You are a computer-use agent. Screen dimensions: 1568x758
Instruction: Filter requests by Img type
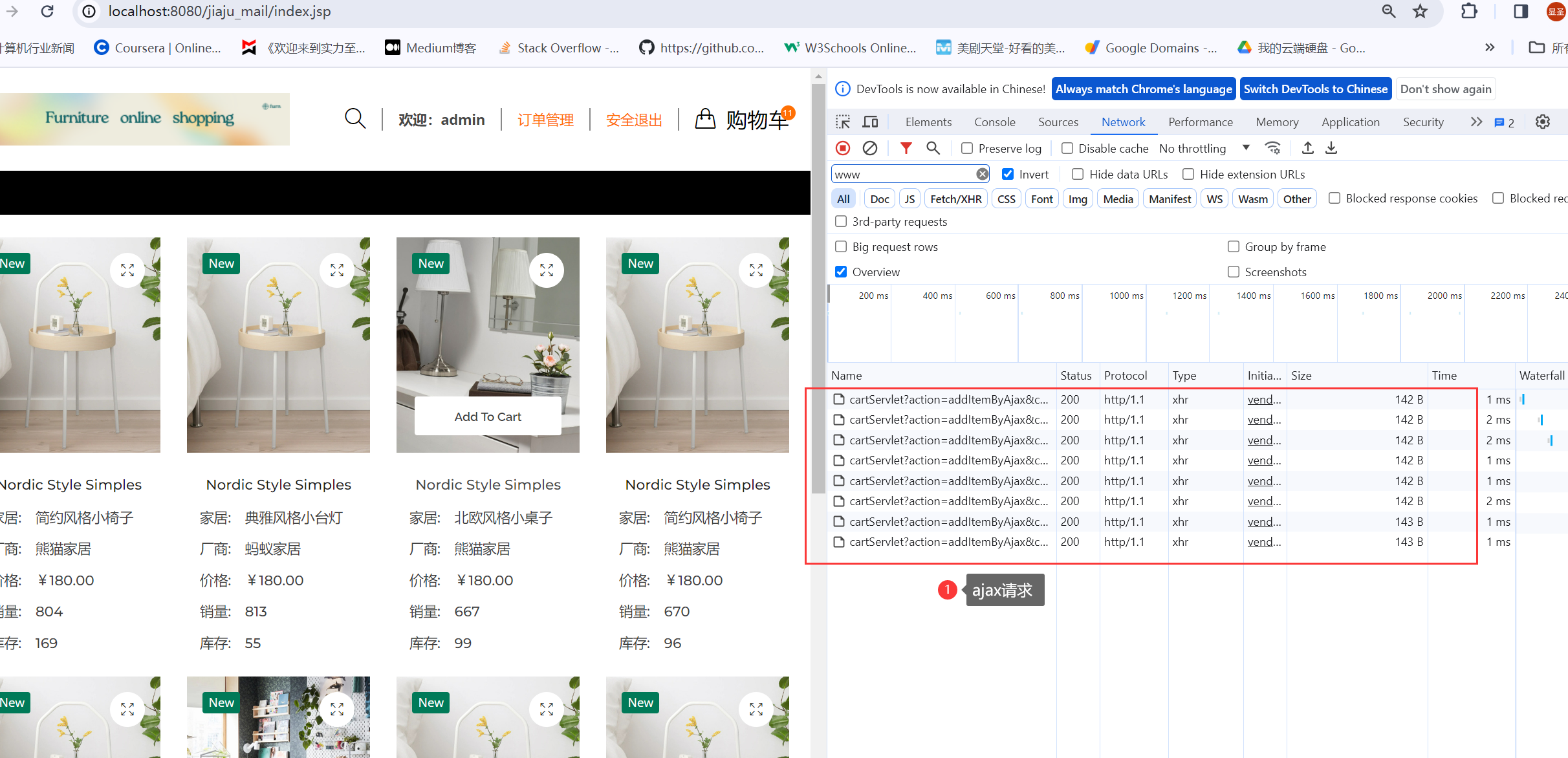[1078, 199]
